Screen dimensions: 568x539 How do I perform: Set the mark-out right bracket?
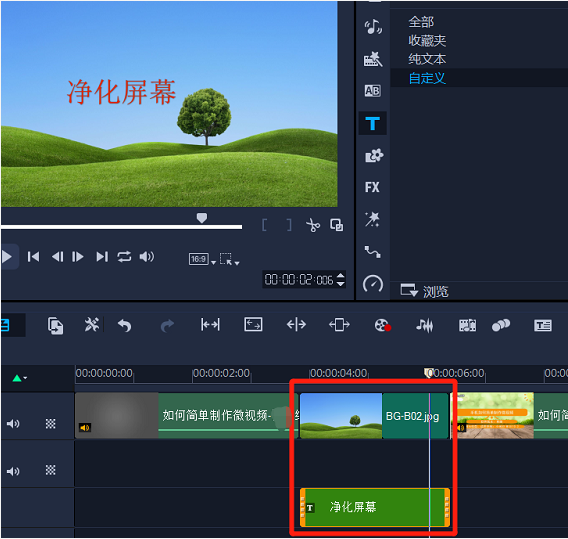click(289, 225)
